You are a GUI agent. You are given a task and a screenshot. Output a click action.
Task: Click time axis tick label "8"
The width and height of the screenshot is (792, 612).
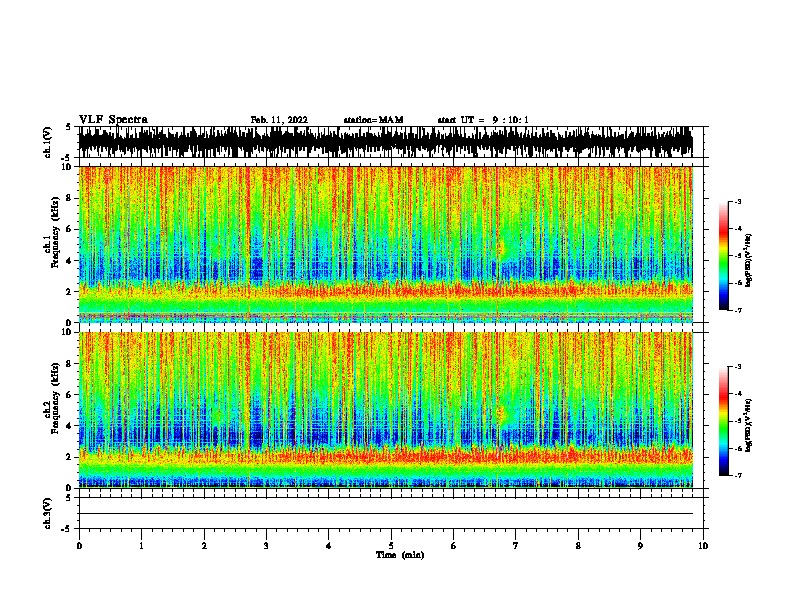tap(578, 546)
